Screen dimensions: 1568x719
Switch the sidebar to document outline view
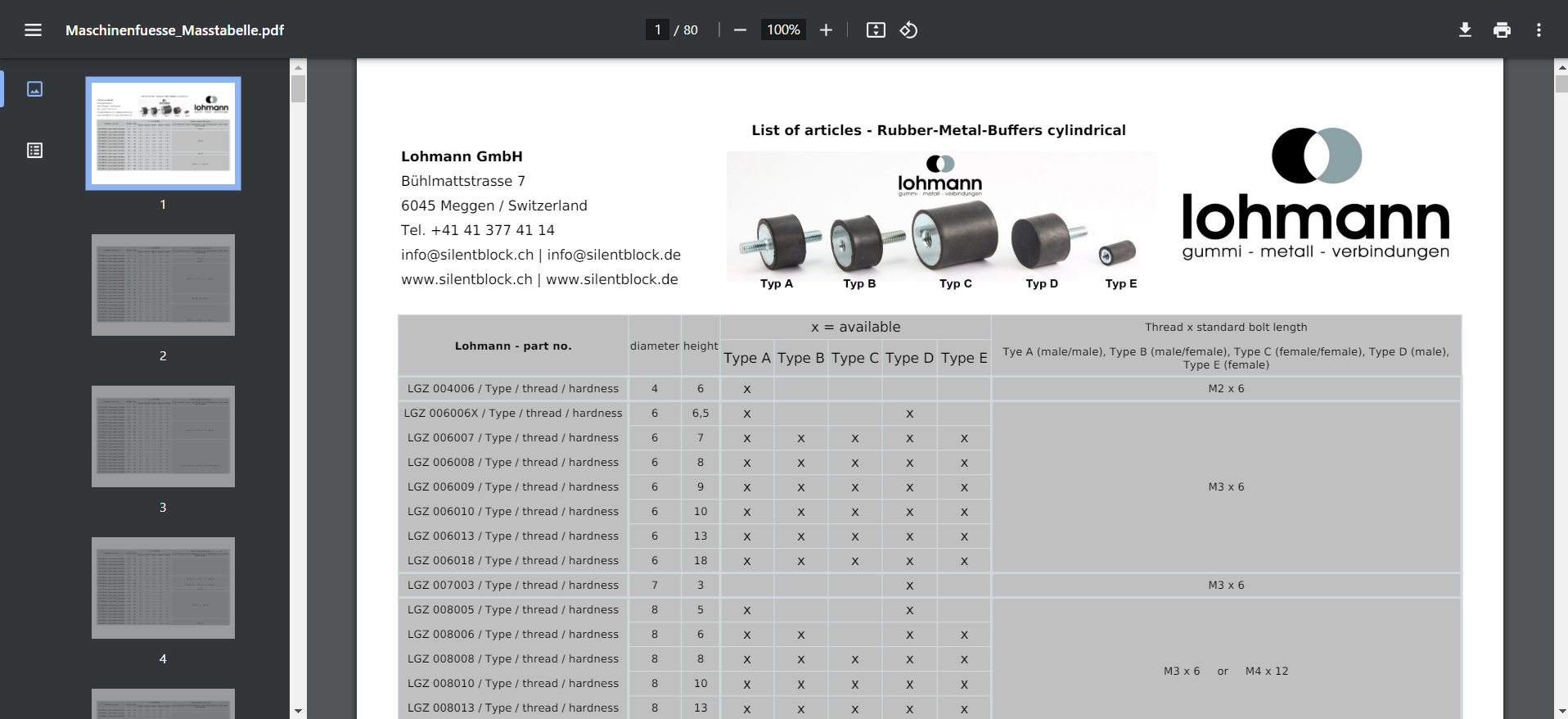click(x=34, y=151)
